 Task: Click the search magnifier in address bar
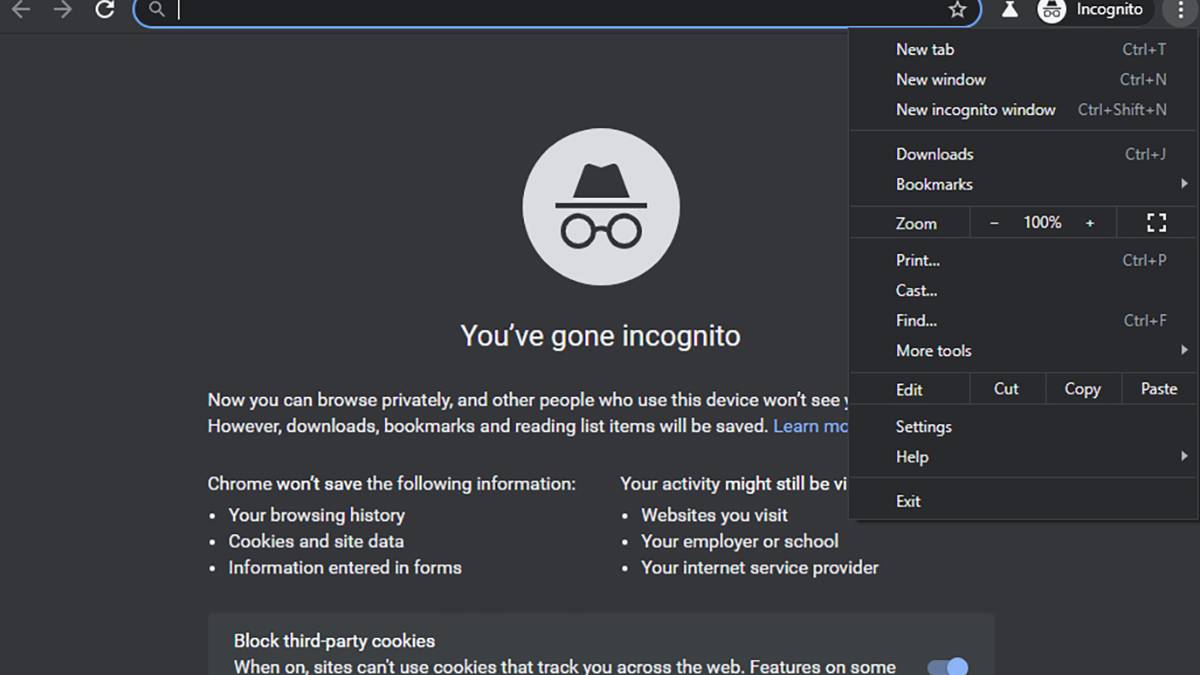click(x=156, y=10)
